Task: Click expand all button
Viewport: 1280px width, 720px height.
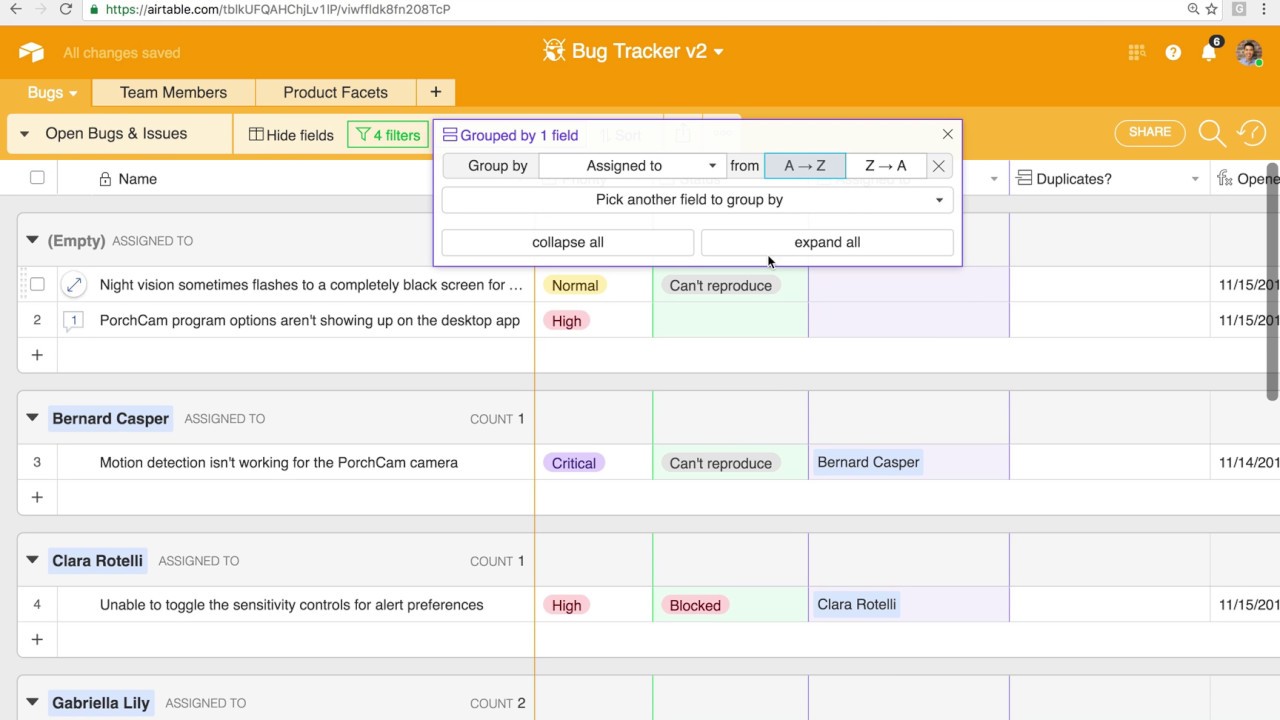Action: tap(827, 242)
